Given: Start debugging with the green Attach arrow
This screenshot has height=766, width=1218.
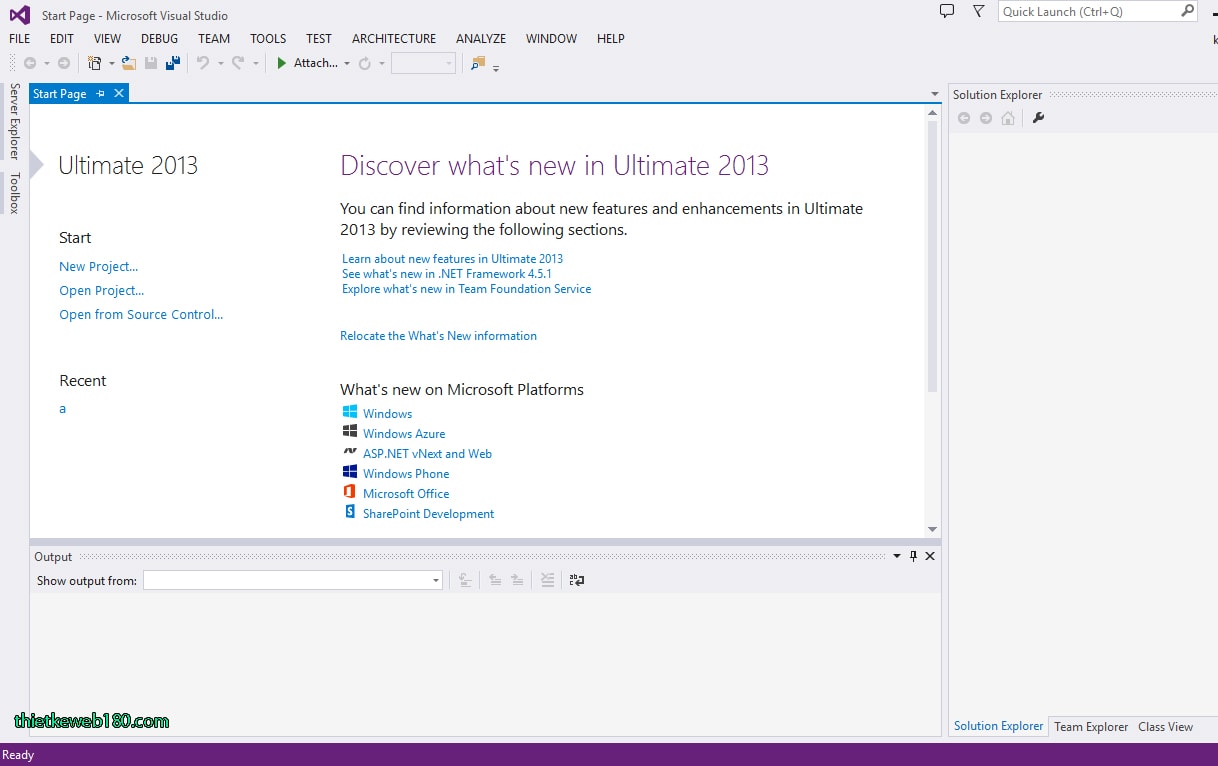Looking at the screenshot, I should point(282,62).
